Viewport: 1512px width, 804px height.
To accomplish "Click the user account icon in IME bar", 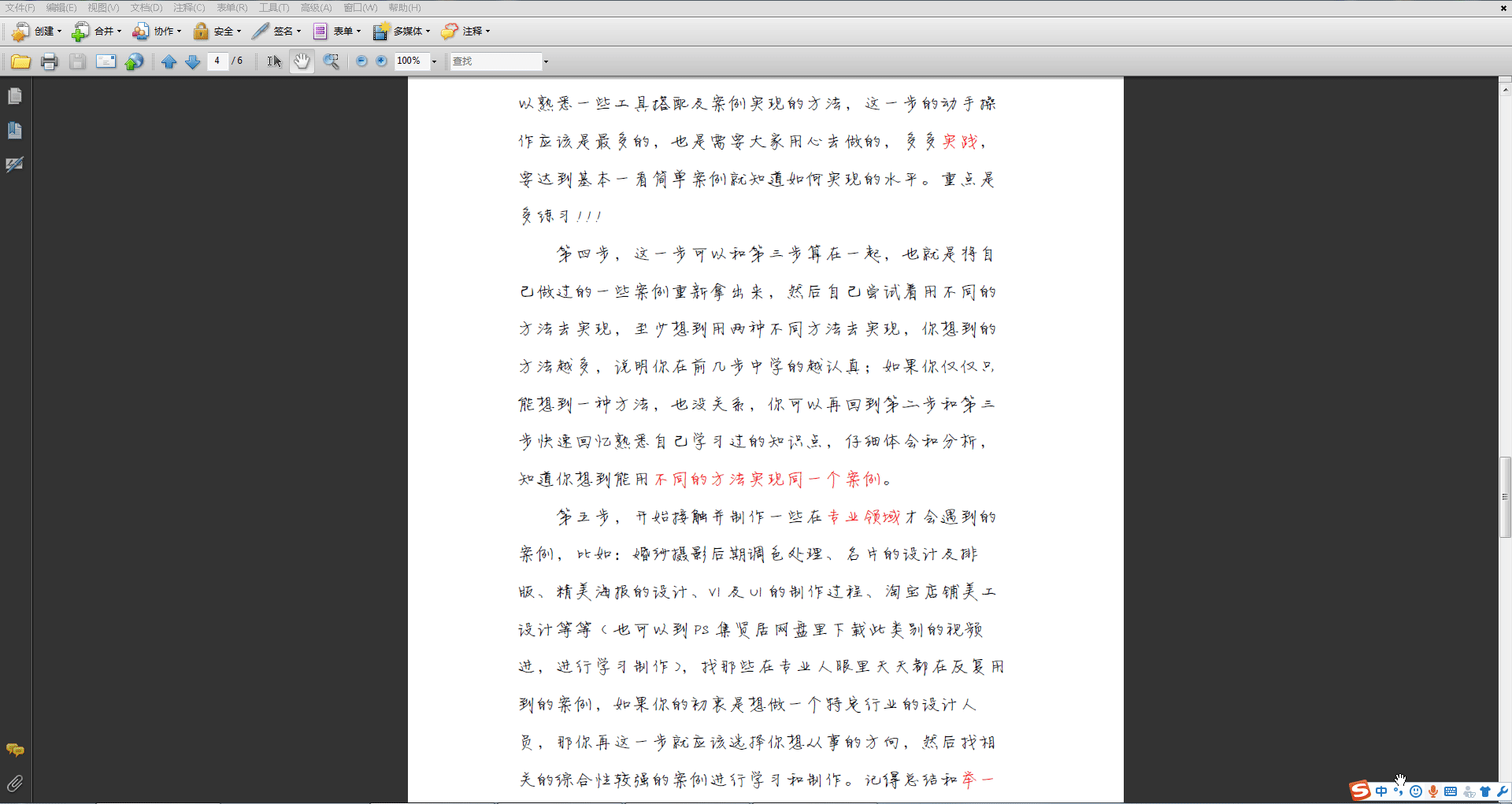I will 1469,791.
